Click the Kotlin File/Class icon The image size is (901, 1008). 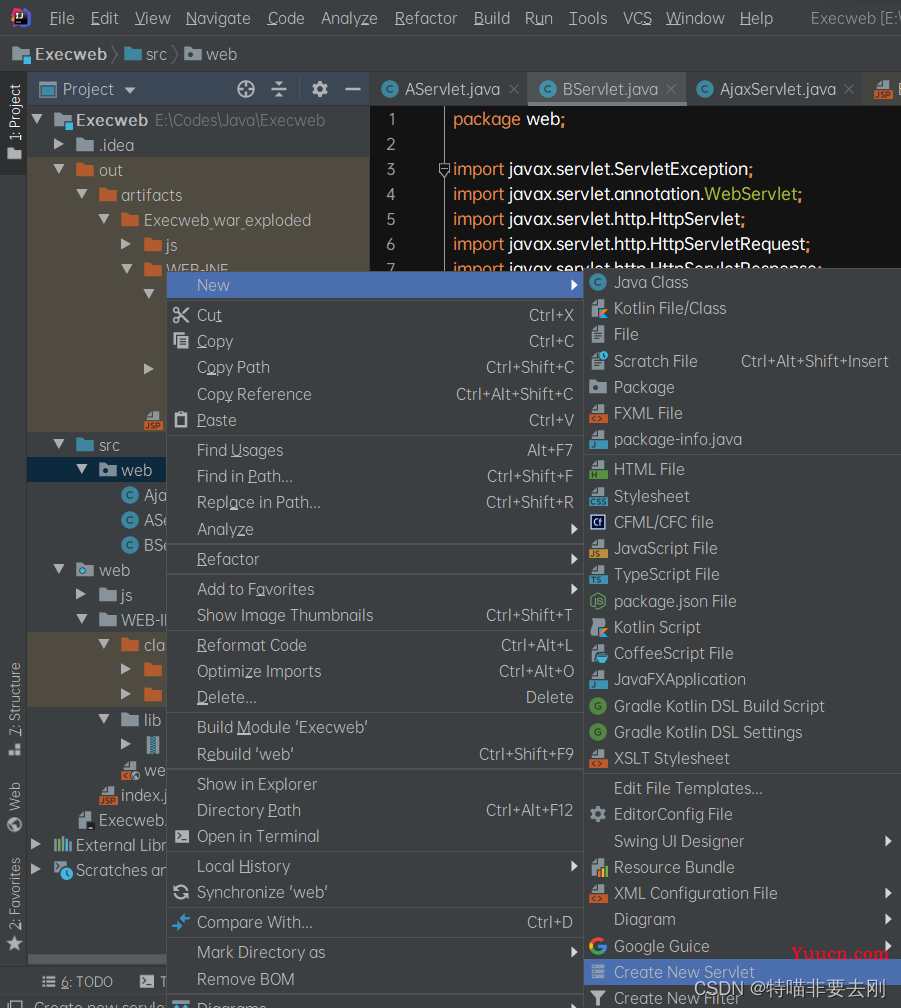tap(598, 309)
